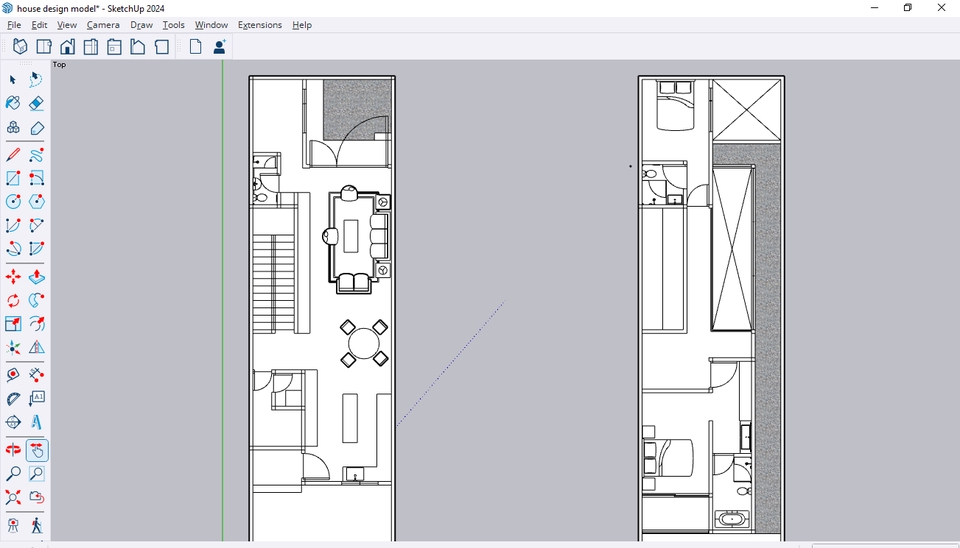Click the round dining table in floor plan
Viewport: 960px width, 548px height.
pos(364,343)
